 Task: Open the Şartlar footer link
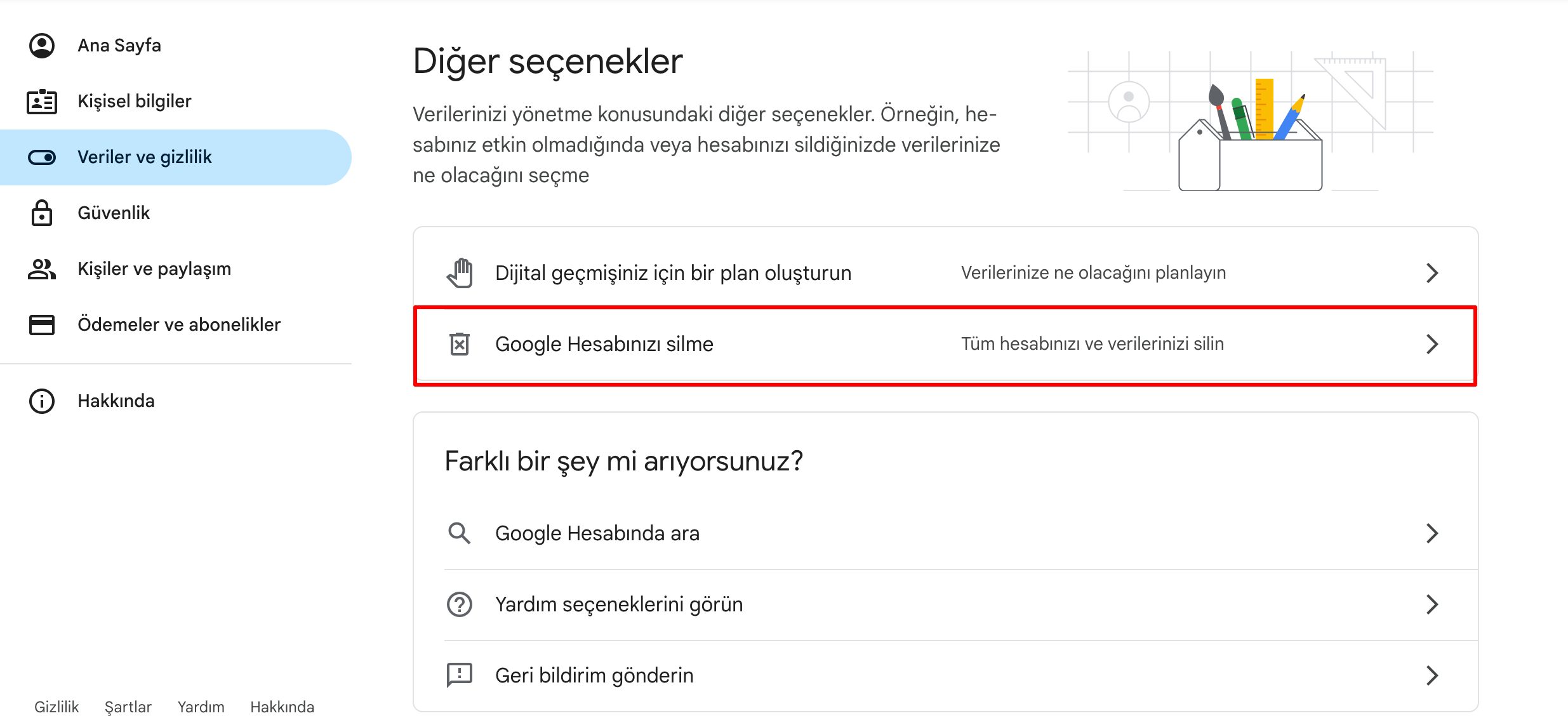click(128, 707)
